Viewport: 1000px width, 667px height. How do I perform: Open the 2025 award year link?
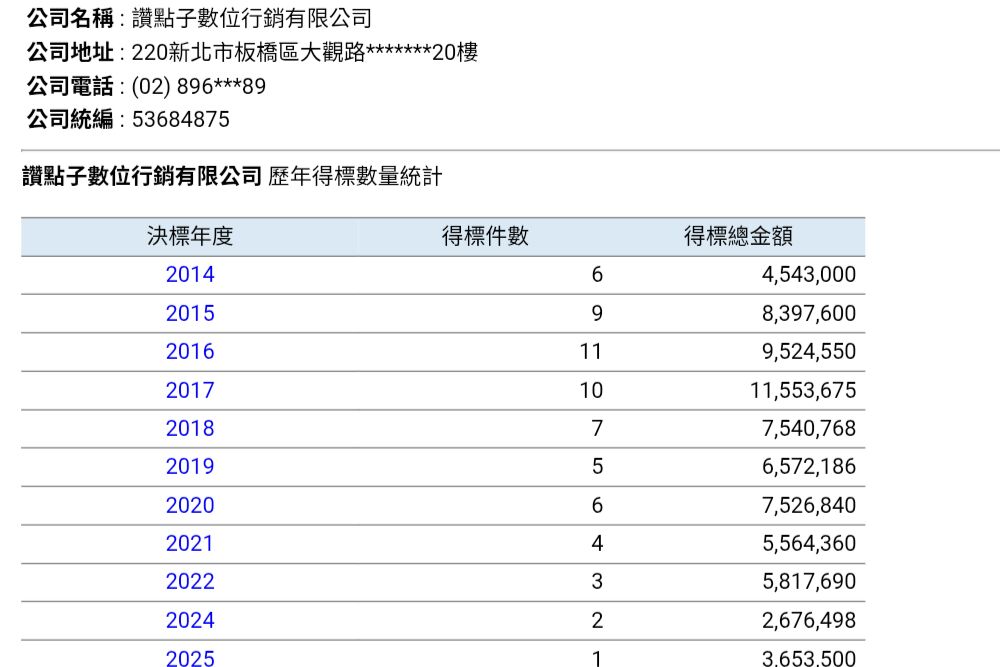[190, 657]
